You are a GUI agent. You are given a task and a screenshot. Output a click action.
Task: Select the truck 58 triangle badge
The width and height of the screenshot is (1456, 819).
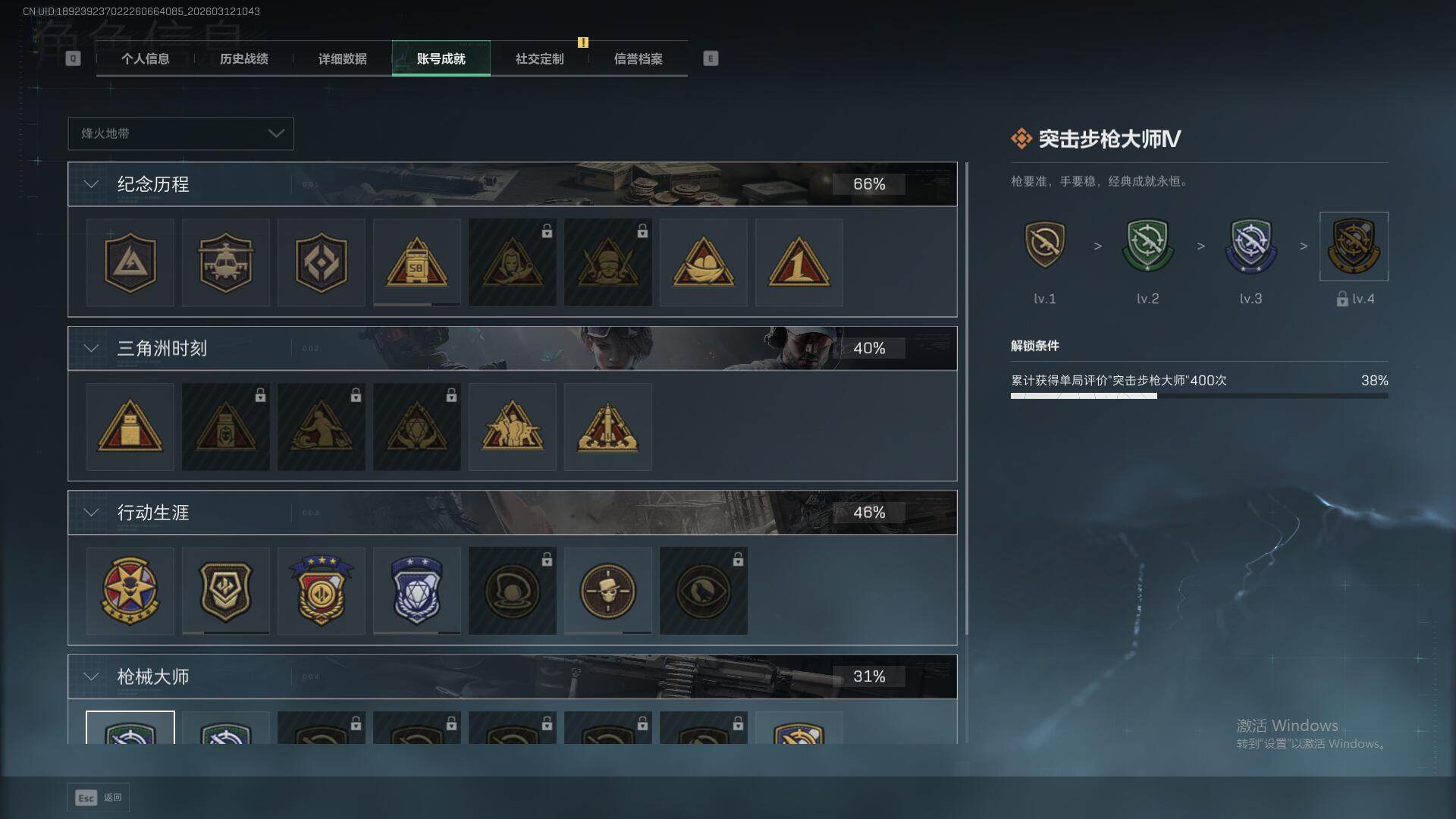(x=416, y=262)
